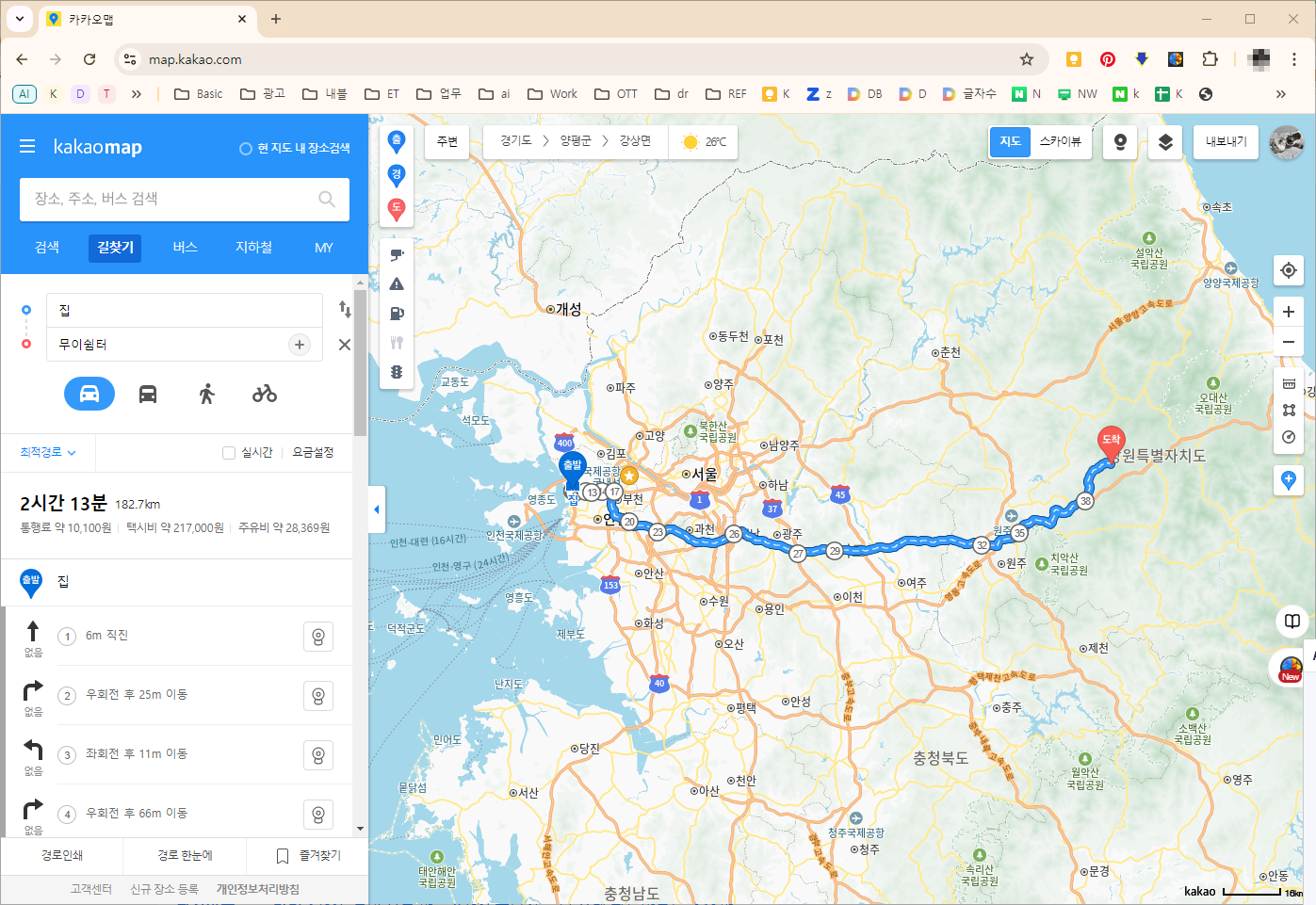Open roadview pin button
This screenshot has height=905, width=1316.
(1120, 142)
